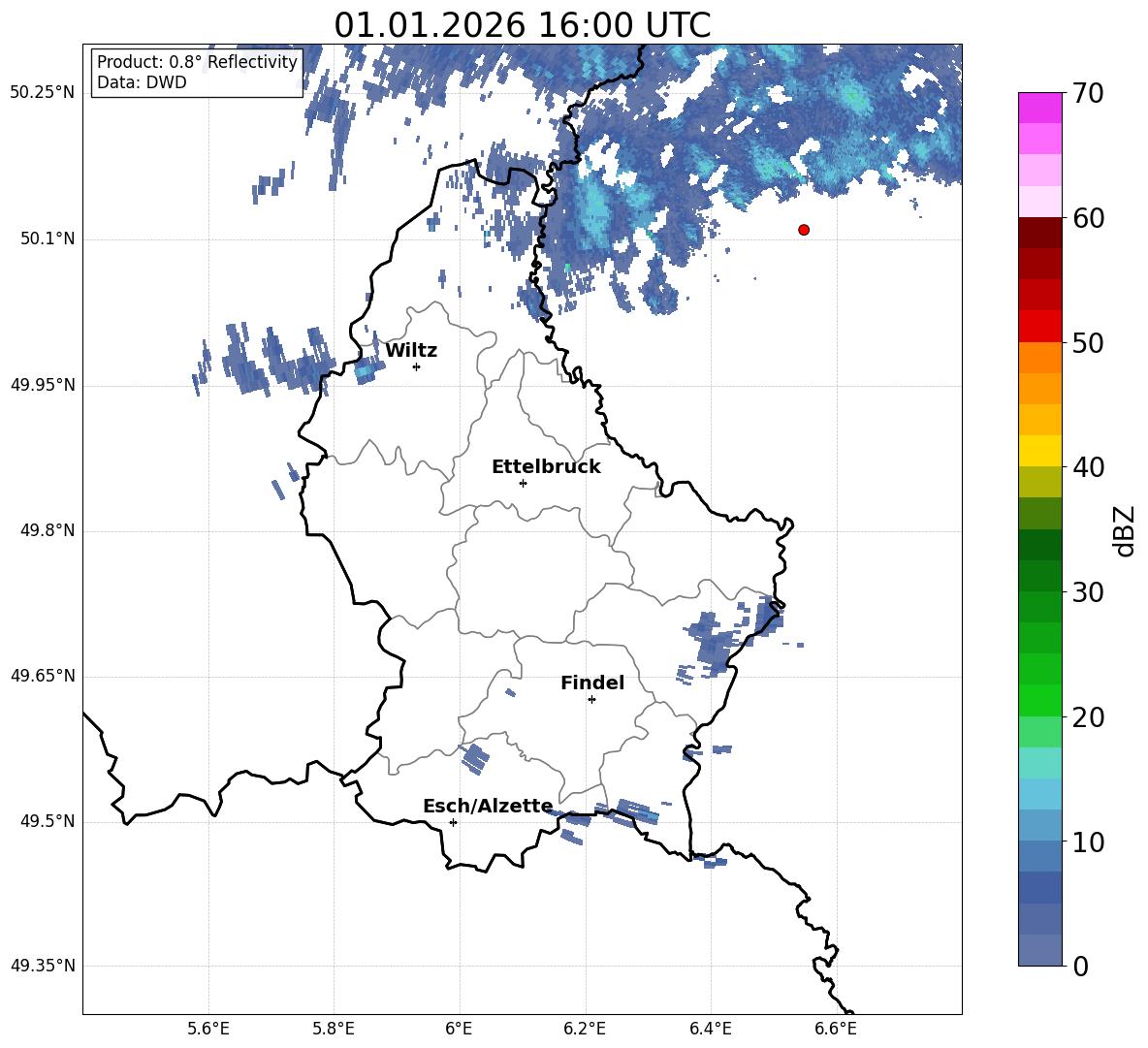Click the 5.8°E longitude label
The image size is (1148, 1048).
tap(334, 1029)
